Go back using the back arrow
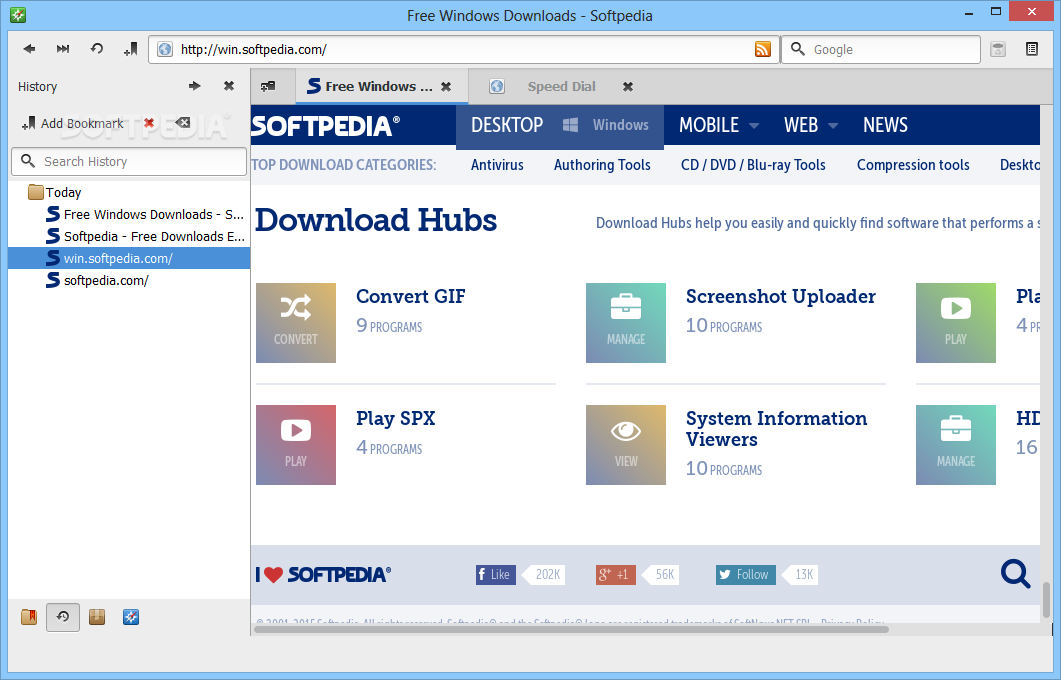The image size is (1061, 680). [x=29, y=49]
